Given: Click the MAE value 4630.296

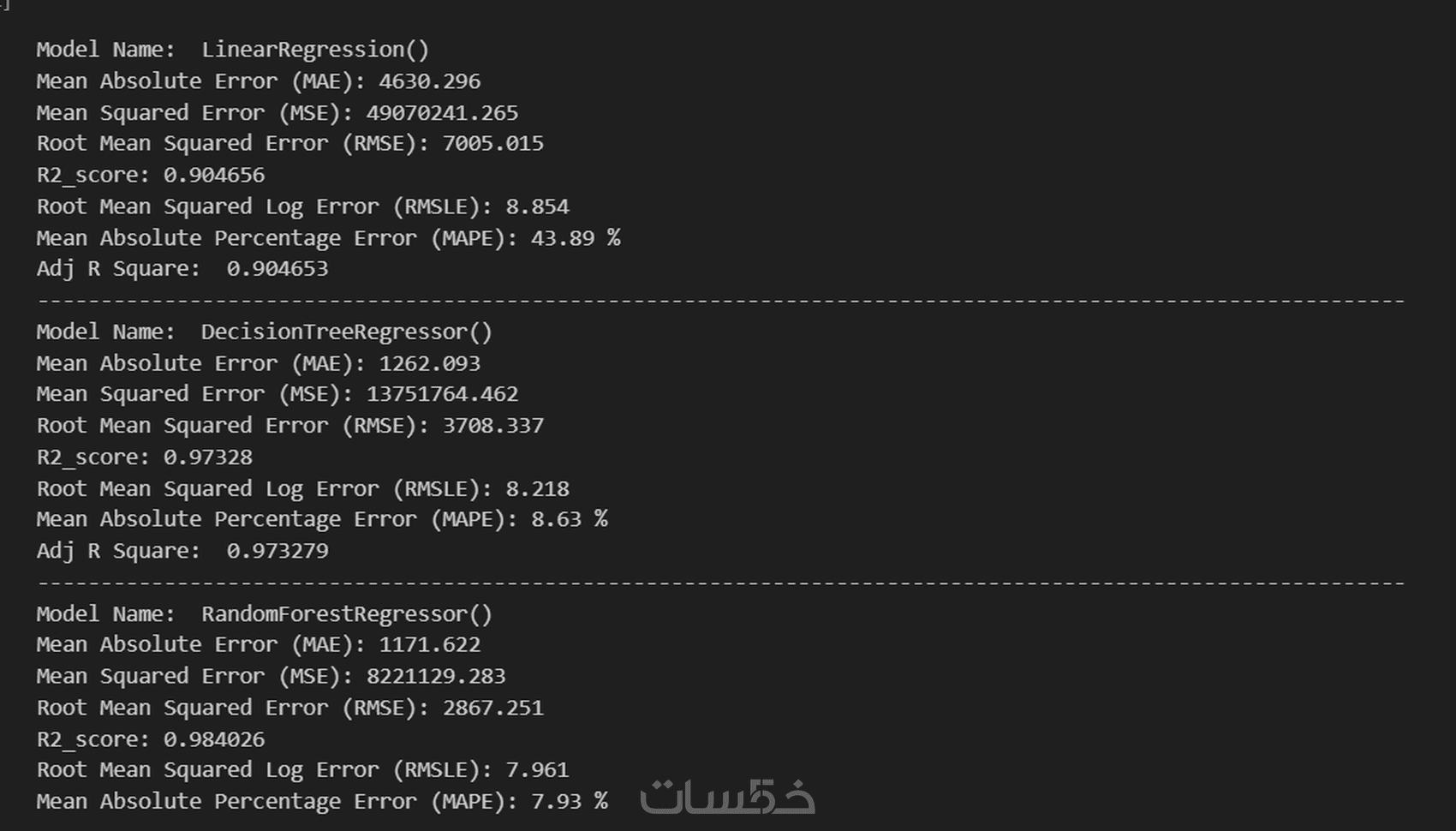Looking at the screenshot, I should pyautogui.click(x=430, y=81).
